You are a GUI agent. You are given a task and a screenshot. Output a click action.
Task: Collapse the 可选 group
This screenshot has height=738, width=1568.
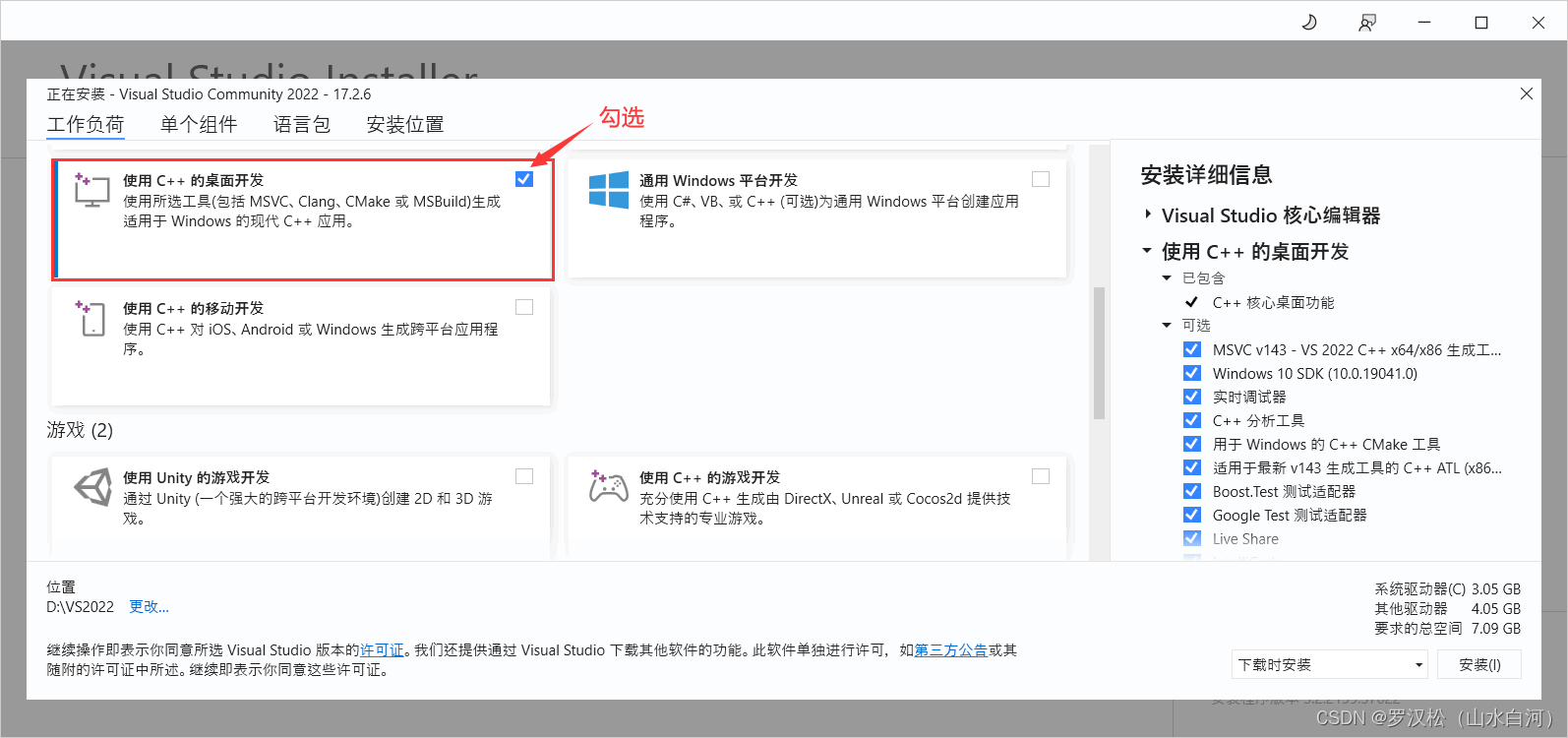[x=1167, y=326]
